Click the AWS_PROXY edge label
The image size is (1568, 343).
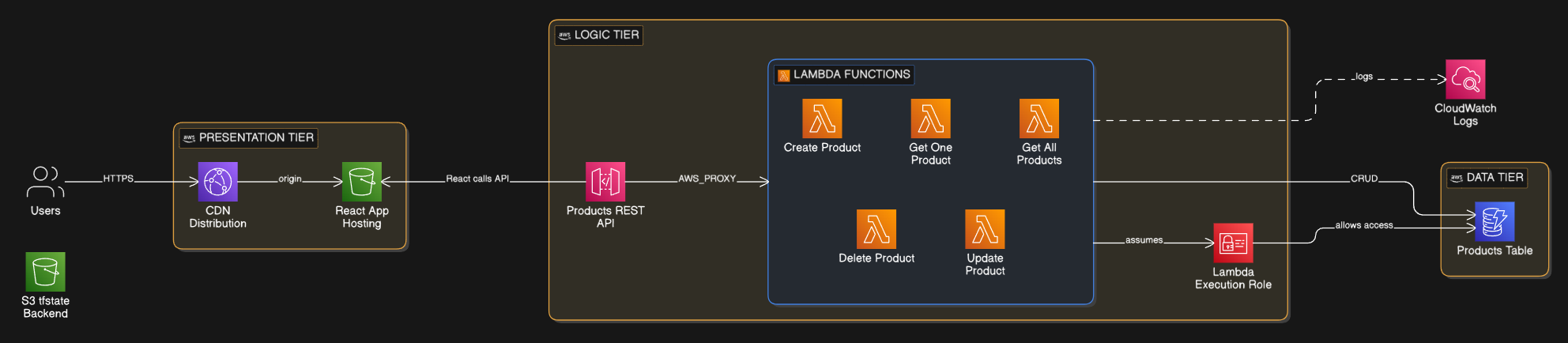[707, 179]
